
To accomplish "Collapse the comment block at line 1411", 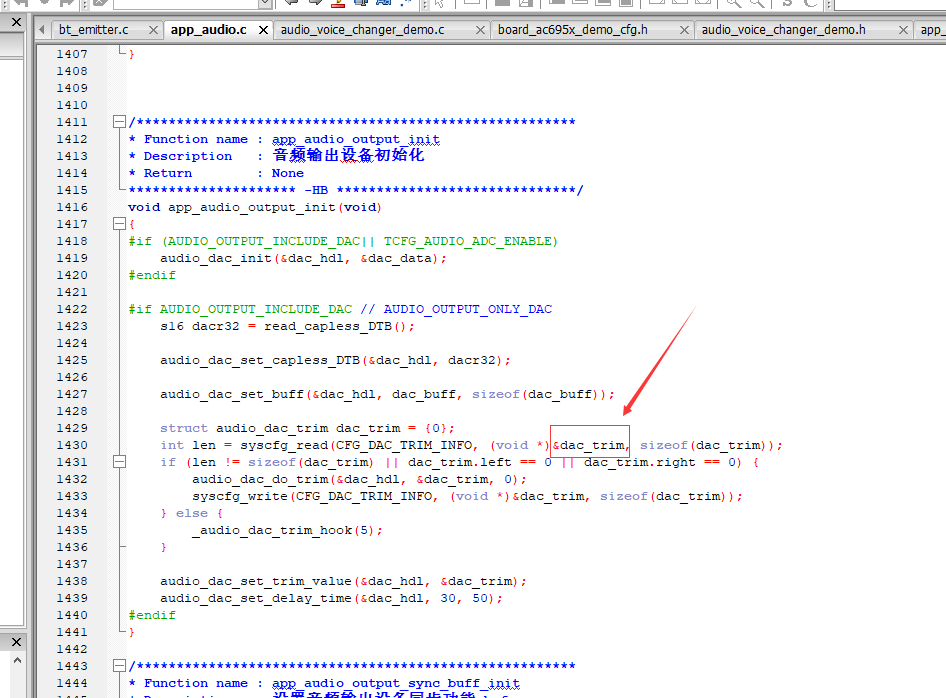I will coord(119,122).
